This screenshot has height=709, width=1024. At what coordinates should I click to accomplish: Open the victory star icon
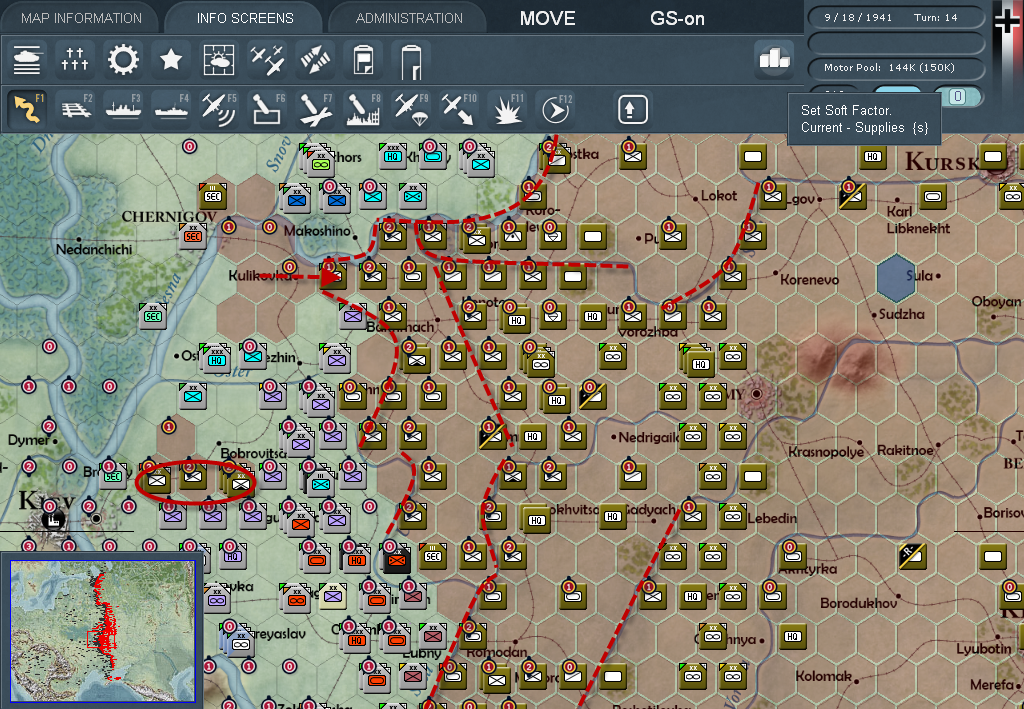click(x=171, y=60)
